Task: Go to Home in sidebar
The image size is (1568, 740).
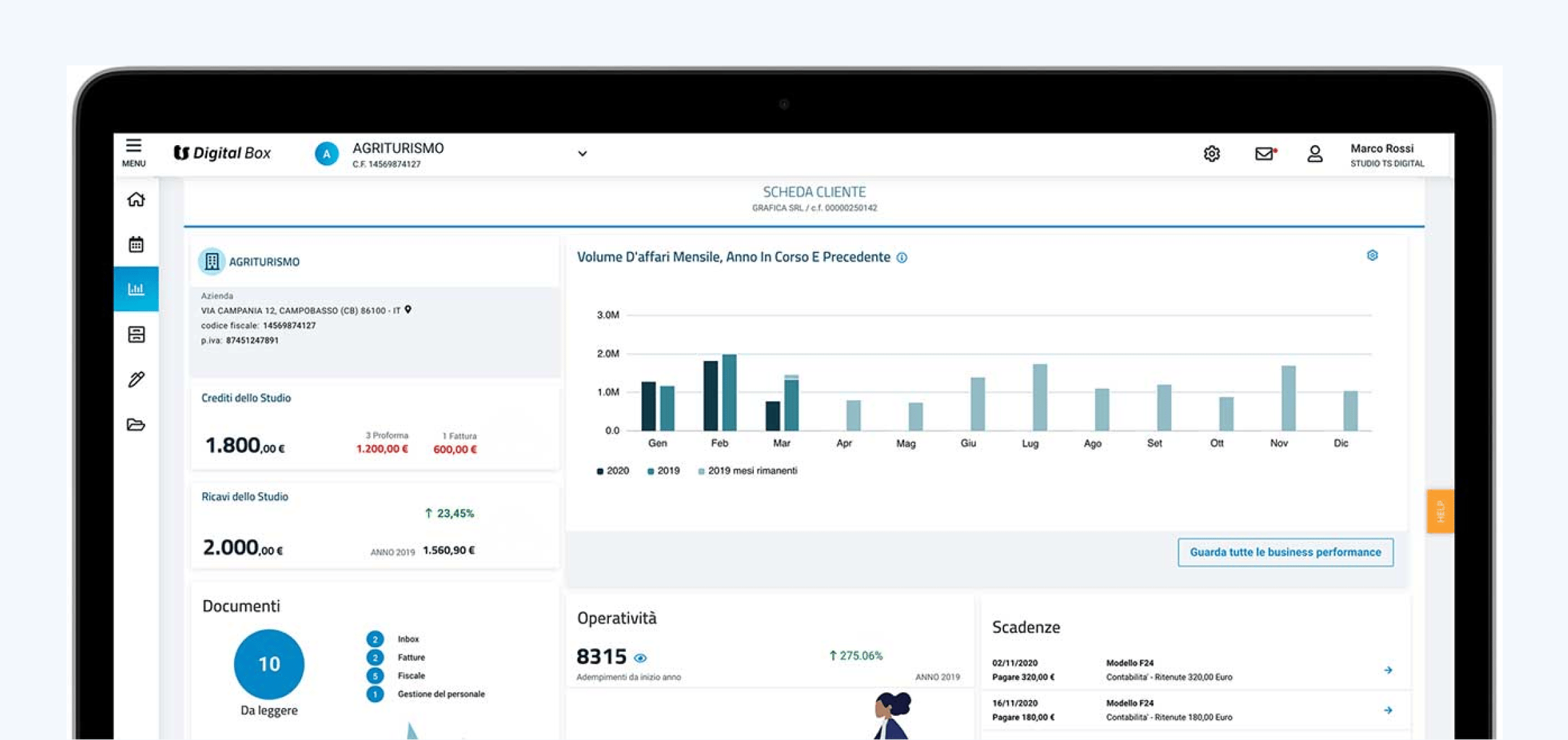Action: [x=136, y=199]
